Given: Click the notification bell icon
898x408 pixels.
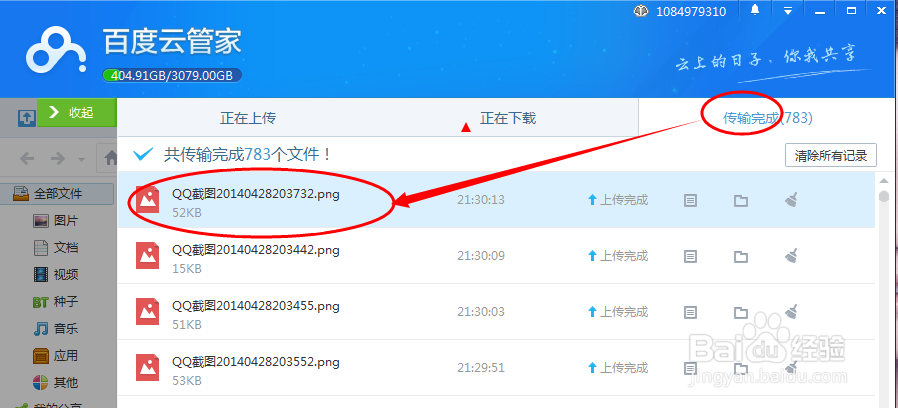Looking at the screenshot, I should coord(755,10).
